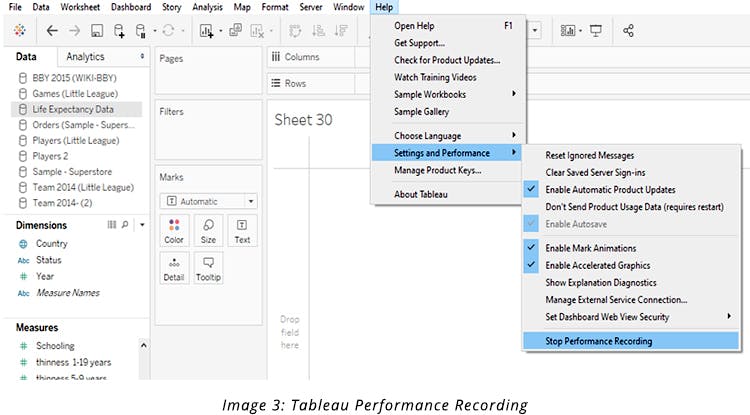Click the Save icon in toolbar
The image size is (750, 415).
pyautogui.click(x=97, y=31)
